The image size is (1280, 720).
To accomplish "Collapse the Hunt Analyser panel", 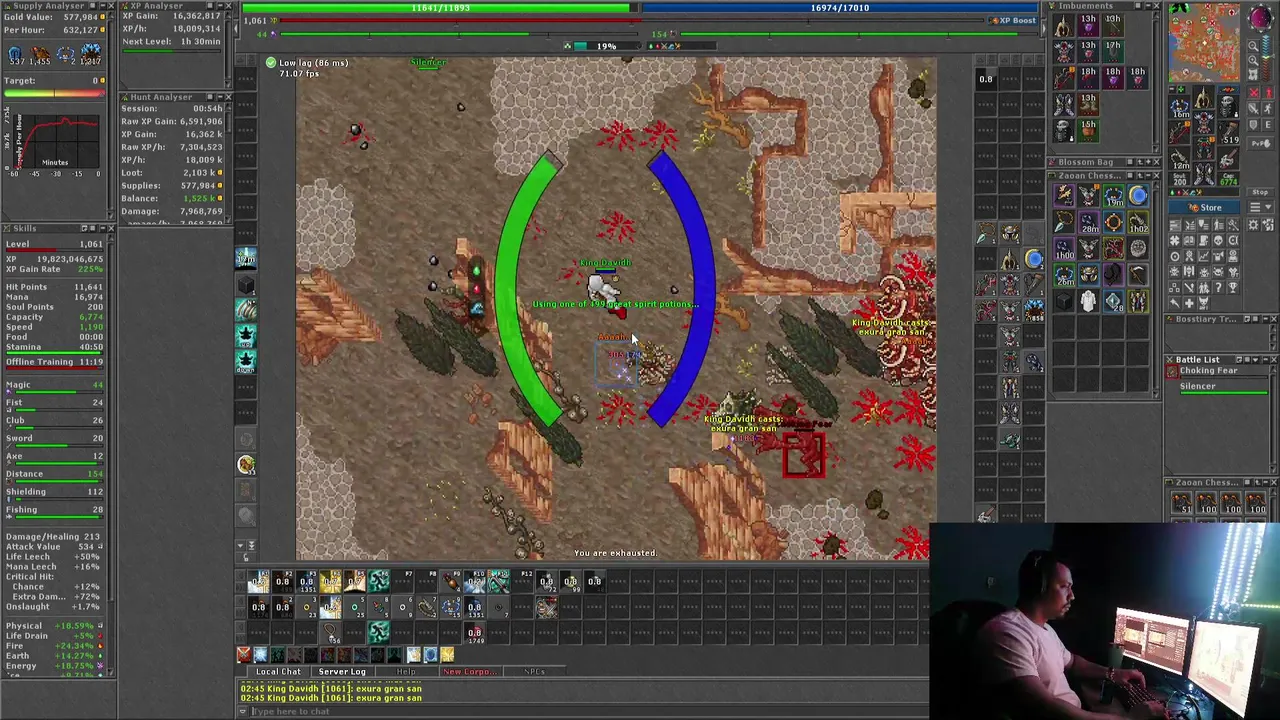I will (218, 98).
